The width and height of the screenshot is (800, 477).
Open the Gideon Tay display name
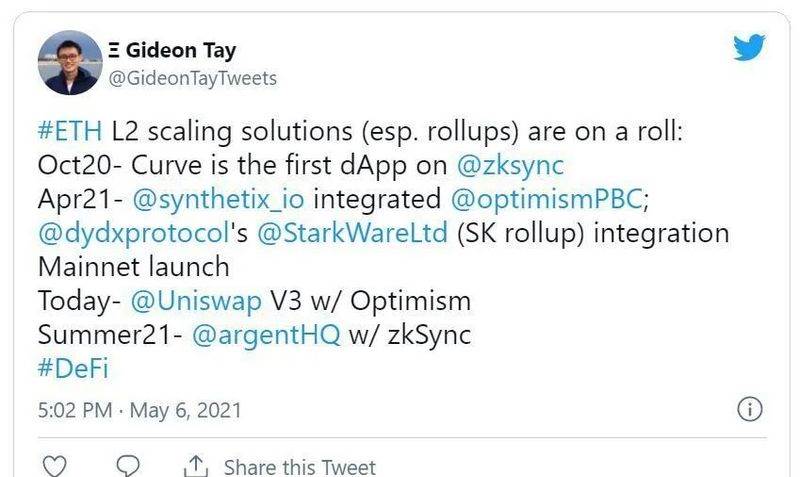point(172,50)
